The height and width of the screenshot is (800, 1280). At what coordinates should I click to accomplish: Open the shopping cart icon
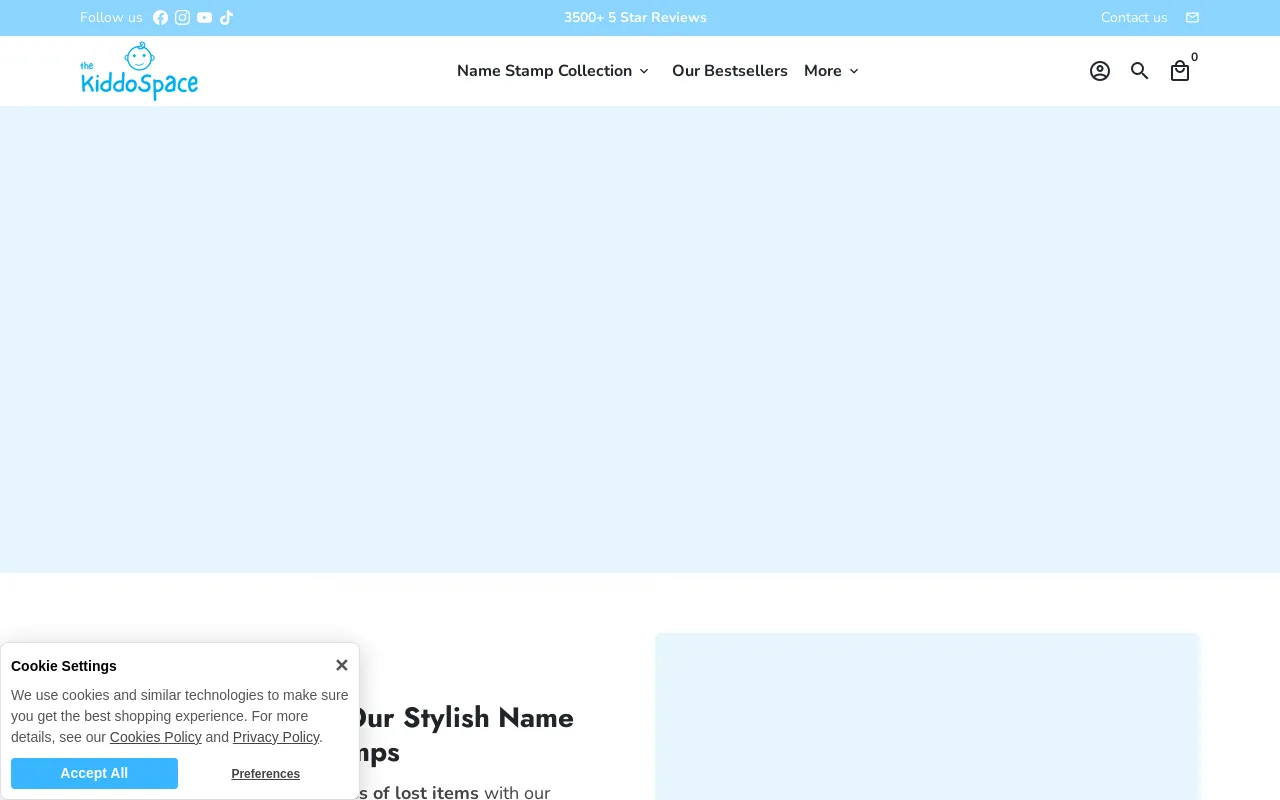pyautogui.click(x=1180, y=71)
